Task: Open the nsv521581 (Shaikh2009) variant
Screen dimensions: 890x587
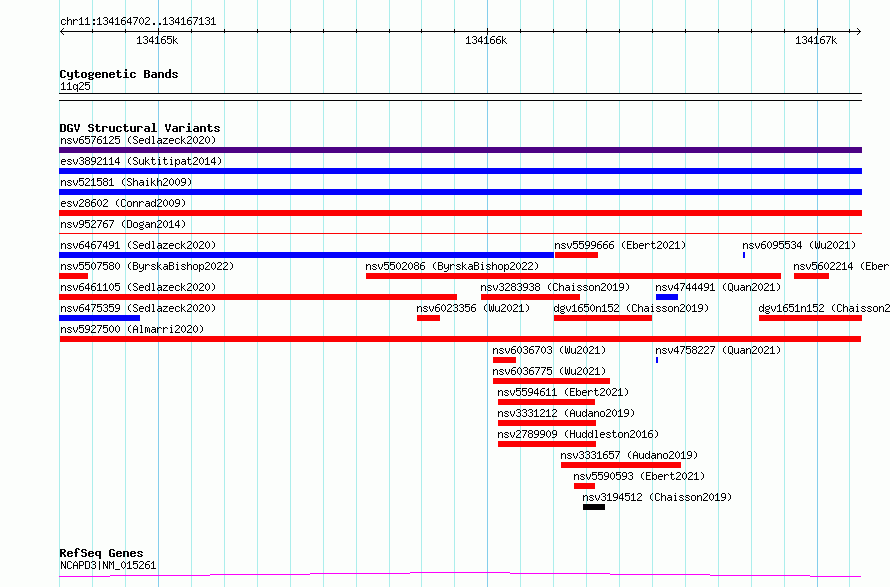Action: (126, 182)
